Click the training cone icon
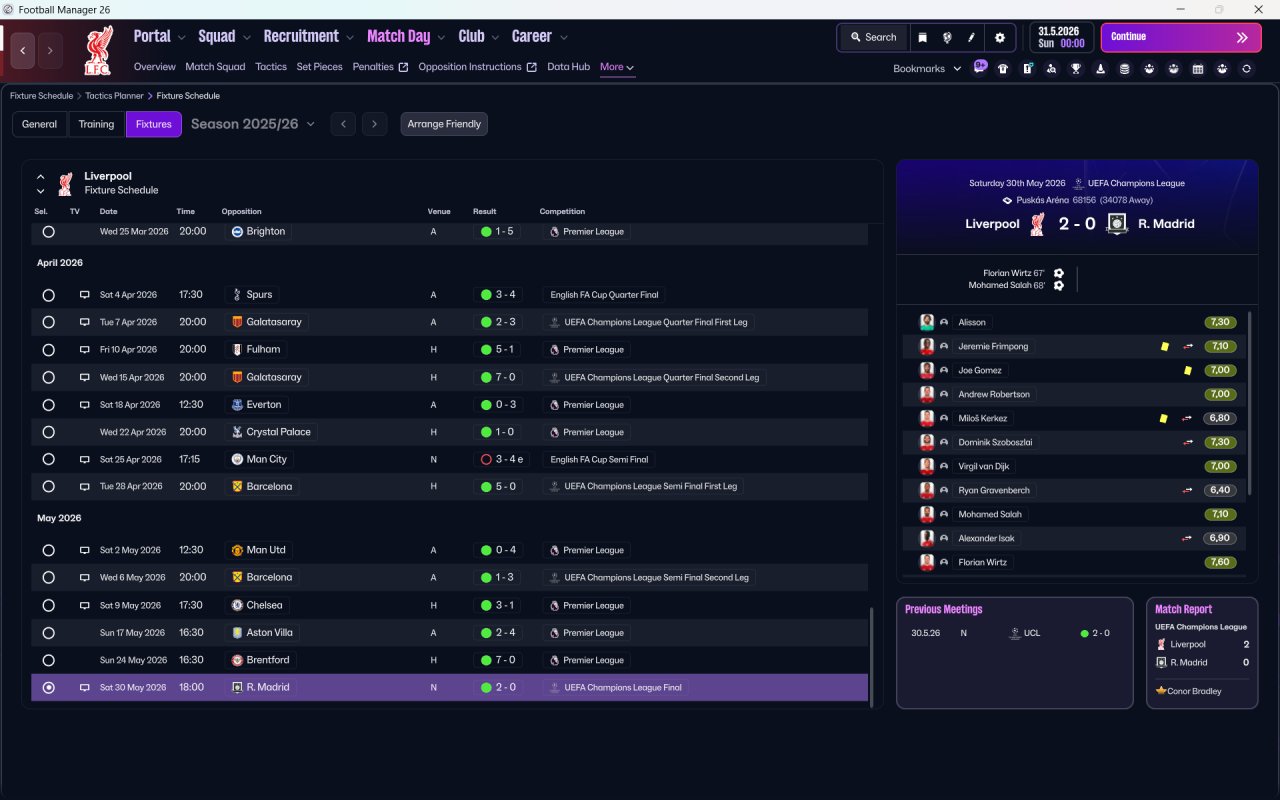 (1101, 69)
